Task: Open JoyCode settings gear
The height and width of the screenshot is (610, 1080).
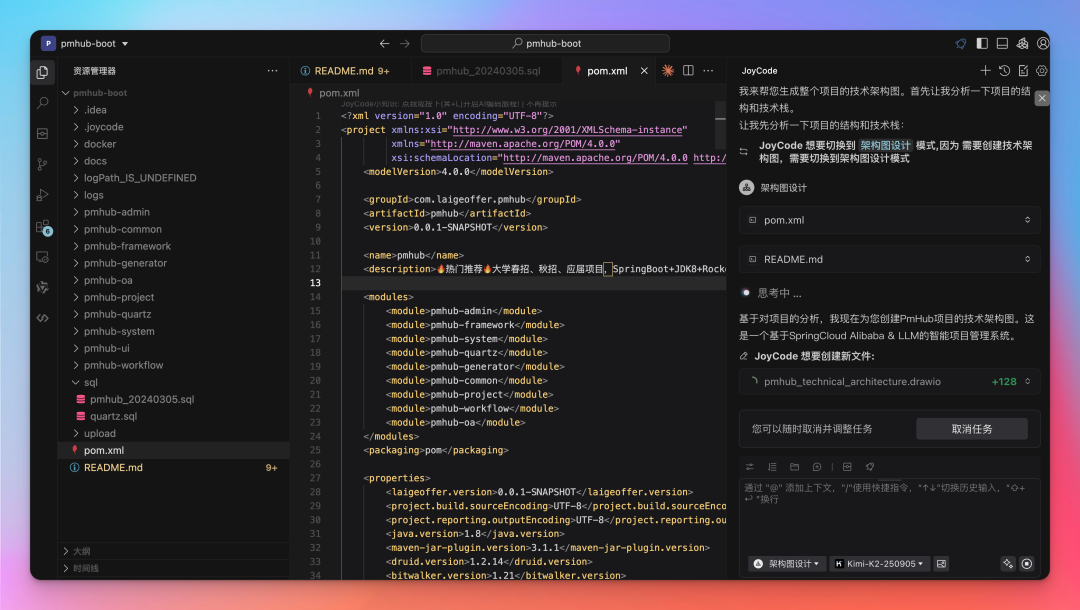Action: [1042, 71]
